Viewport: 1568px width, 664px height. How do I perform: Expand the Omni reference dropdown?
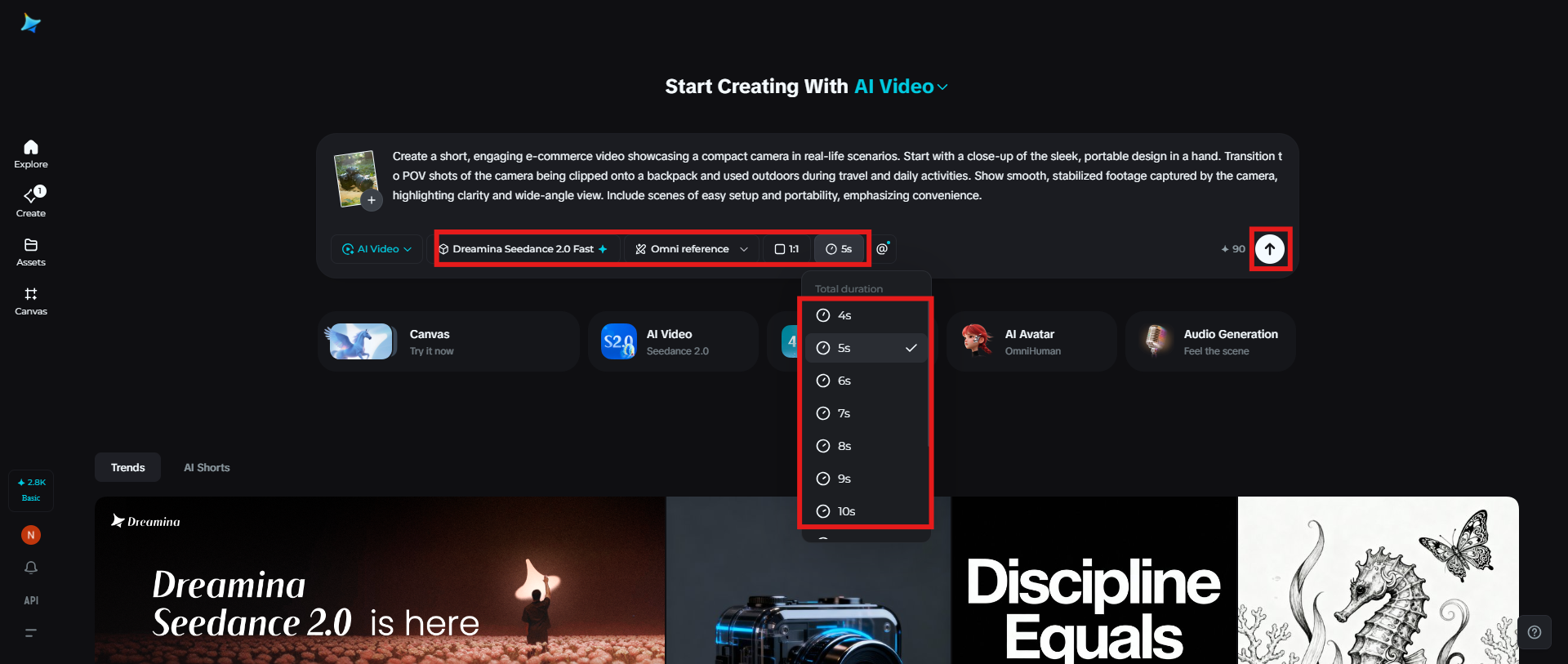[x=692, y=249]
